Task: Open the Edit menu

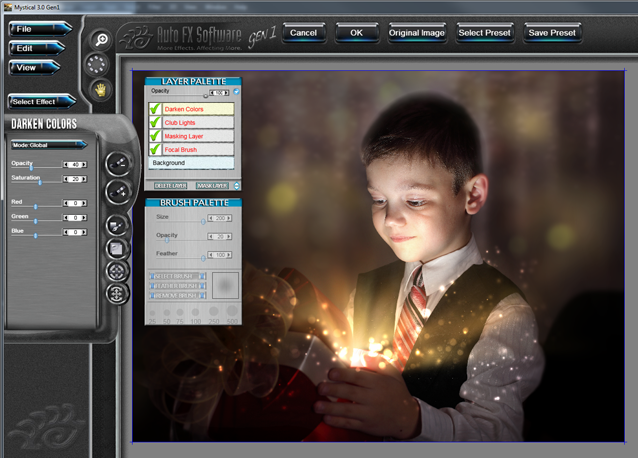Action: [x=37, y=48]
